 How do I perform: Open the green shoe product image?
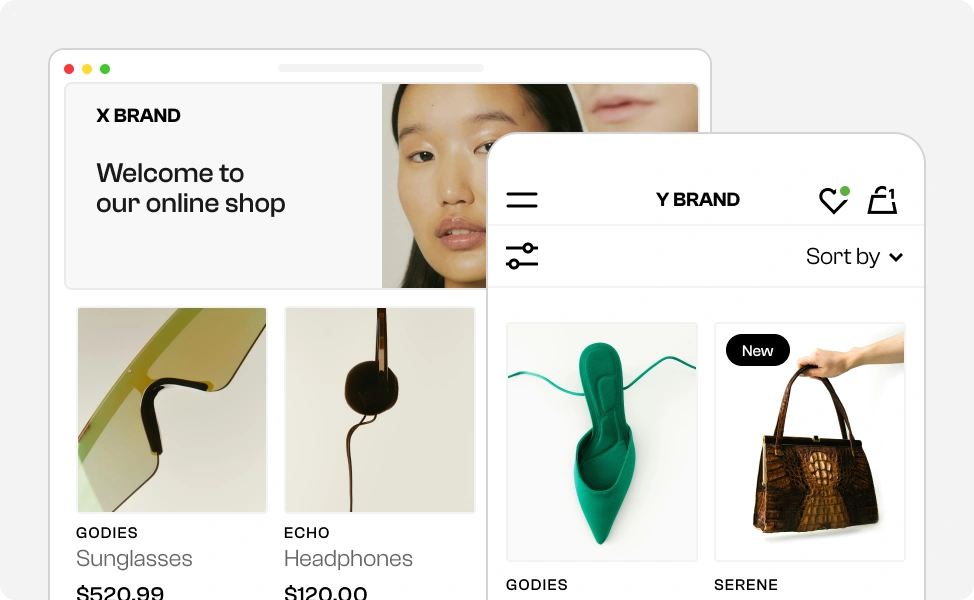pos(601,442)
